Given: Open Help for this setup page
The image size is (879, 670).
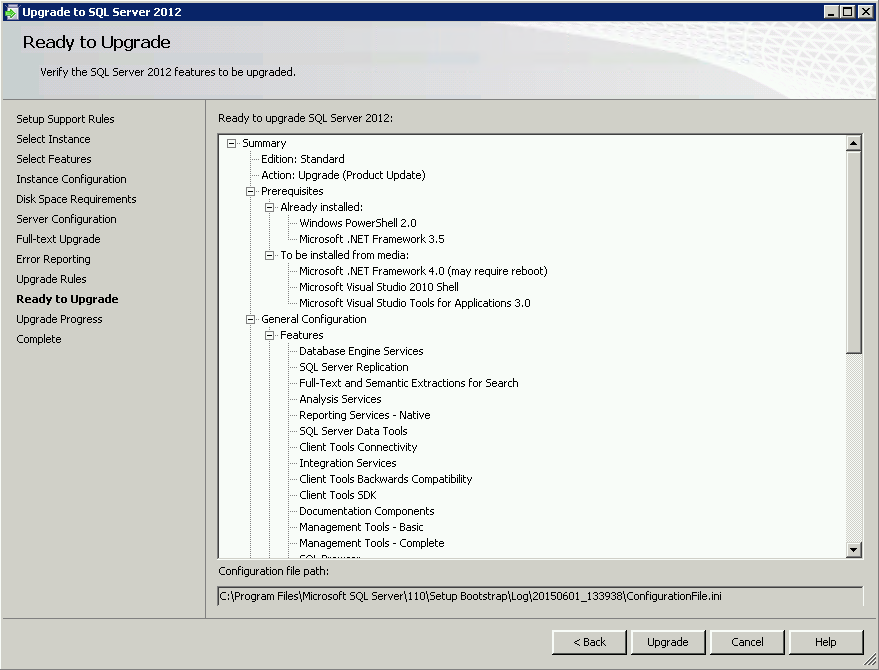Looking at the screenshot, I should 825,642.
